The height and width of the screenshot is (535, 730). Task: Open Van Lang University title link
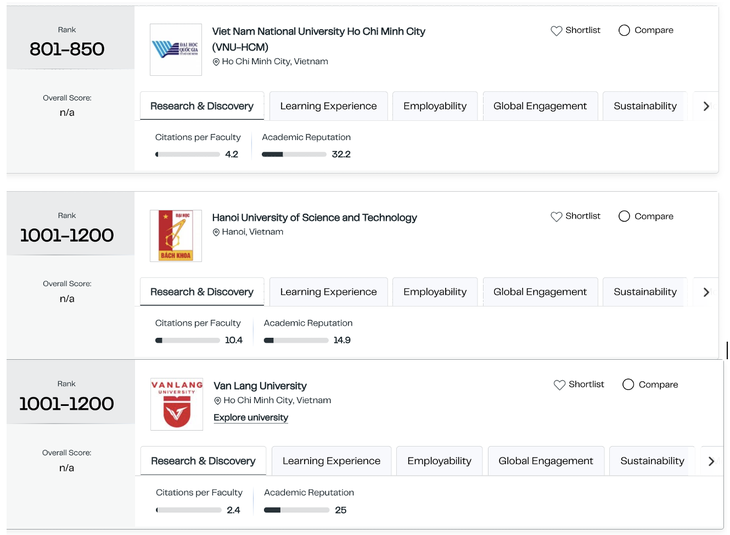point(260,386)
